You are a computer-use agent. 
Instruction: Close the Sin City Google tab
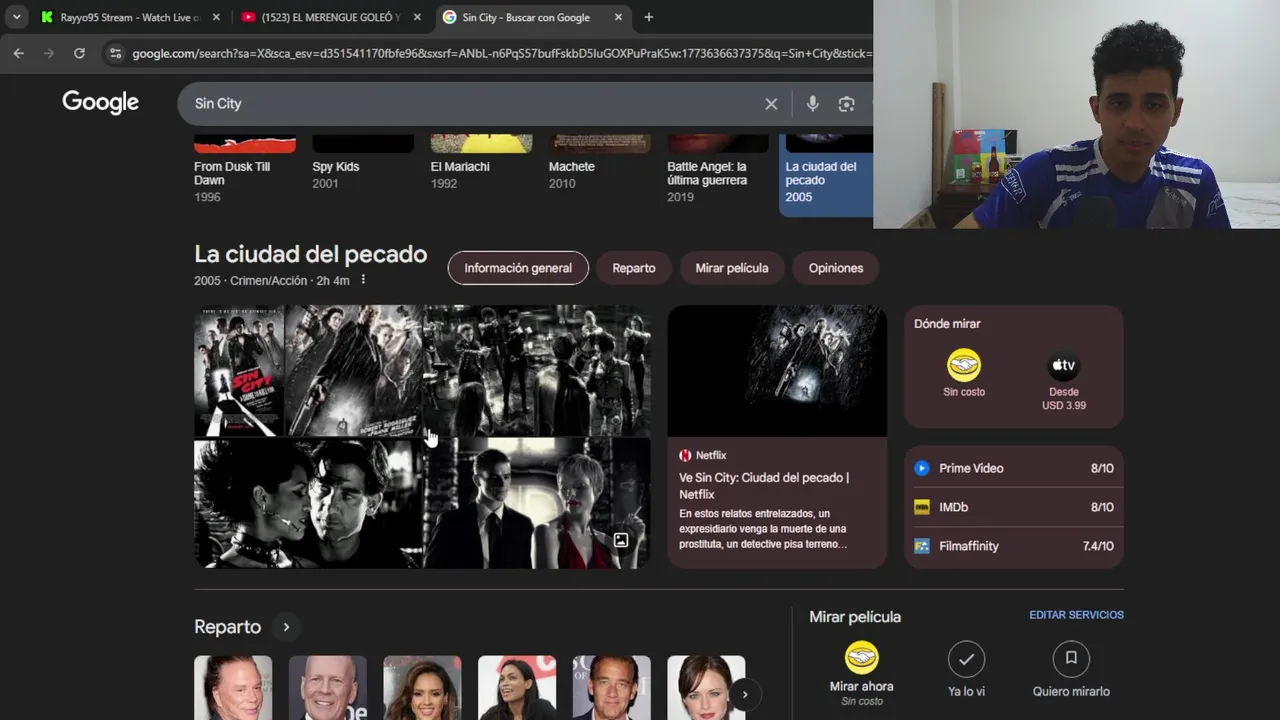coord(618,17)
